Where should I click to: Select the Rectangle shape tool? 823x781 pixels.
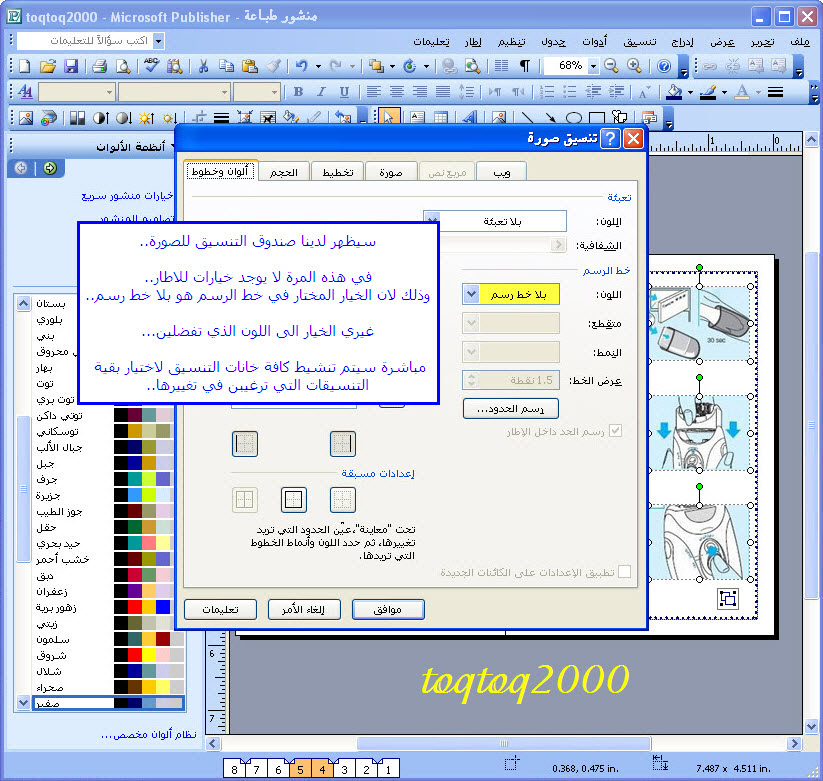(x=597, y=118)
